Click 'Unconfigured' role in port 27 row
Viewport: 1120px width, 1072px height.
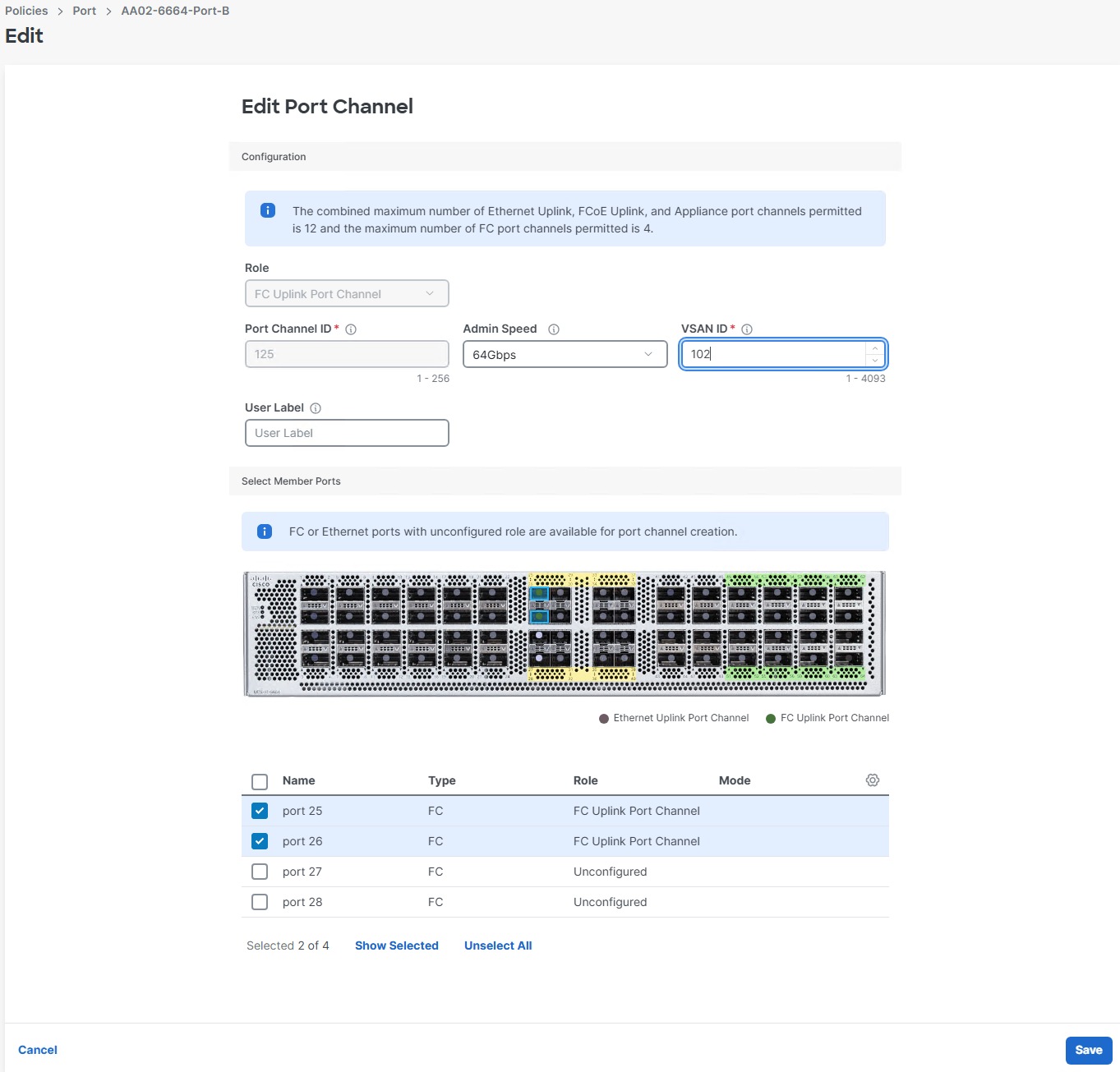click(x=611, y=872)
